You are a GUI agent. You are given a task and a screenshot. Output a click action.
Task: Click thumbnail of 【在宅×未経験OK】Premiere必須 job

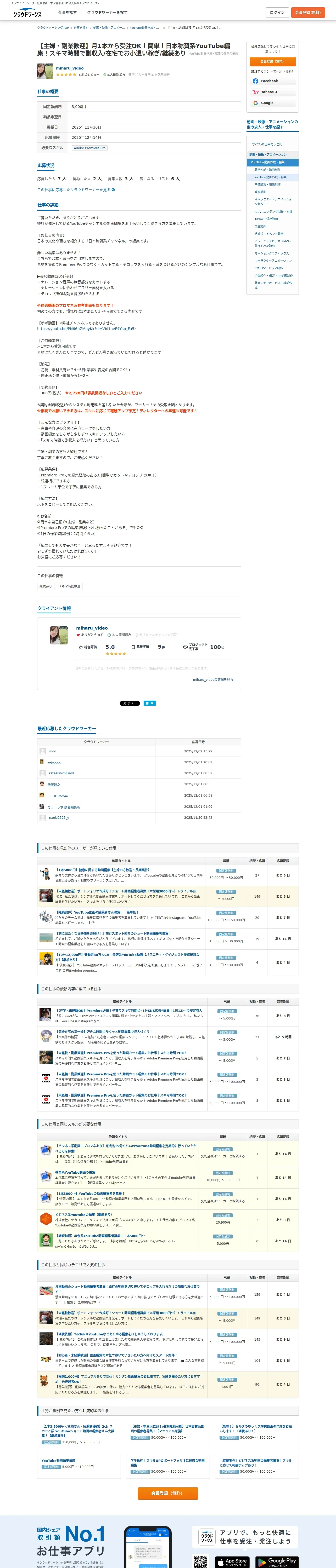46,1015
